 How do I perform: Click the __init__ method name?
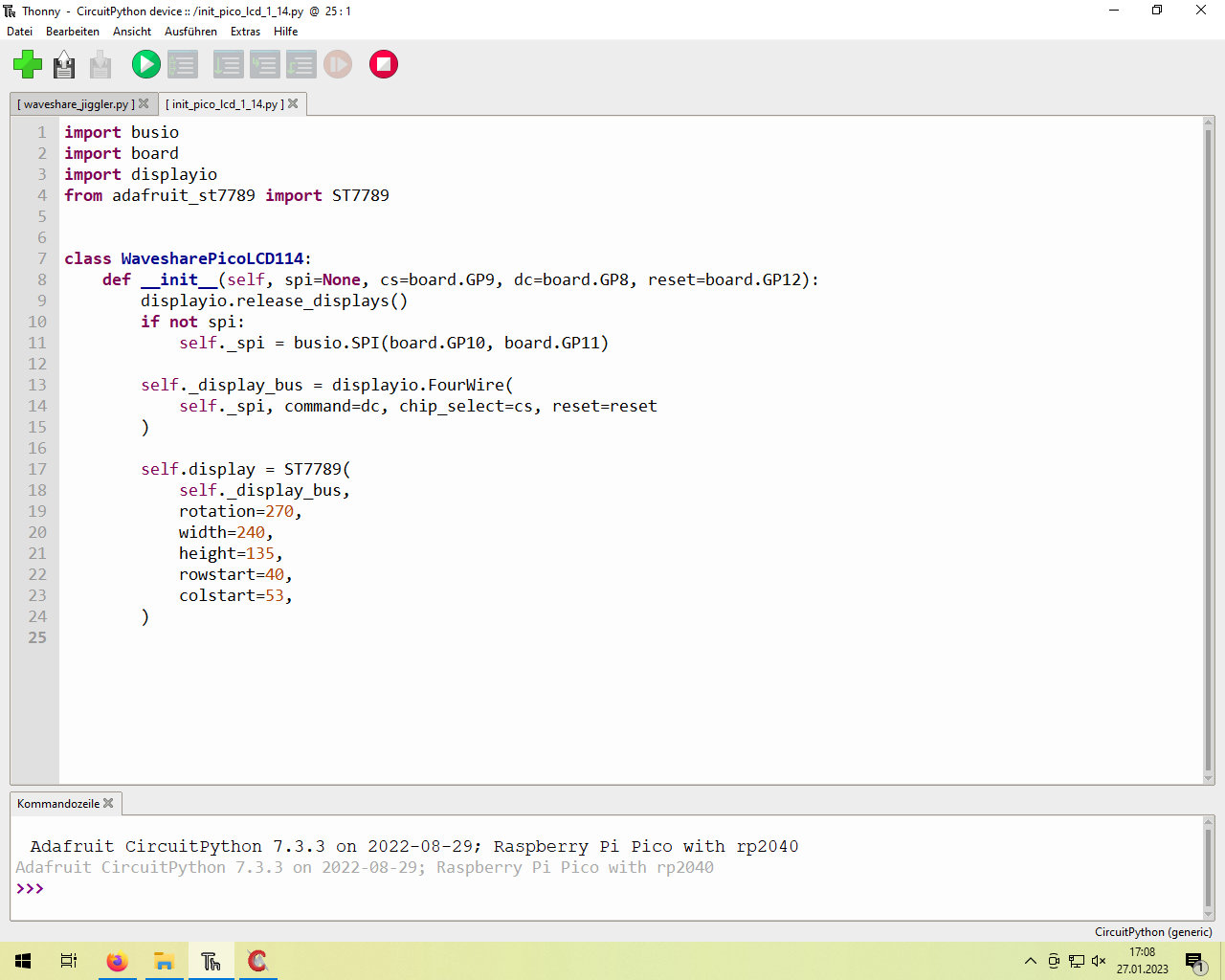[179, 279]
